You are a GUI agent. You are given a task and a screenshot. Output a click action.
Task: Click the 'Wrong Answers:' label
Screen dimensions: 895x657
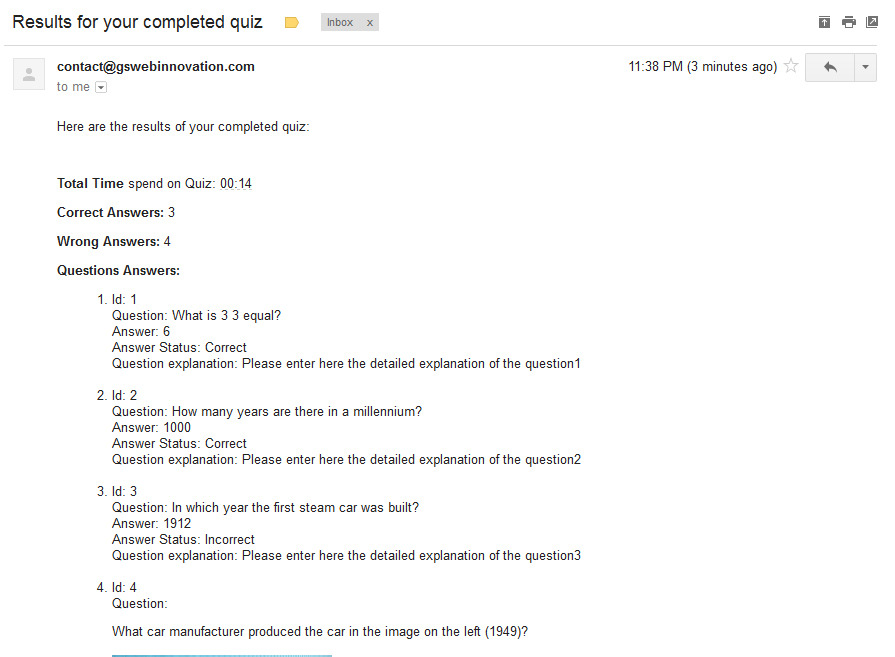click(108, 242)
